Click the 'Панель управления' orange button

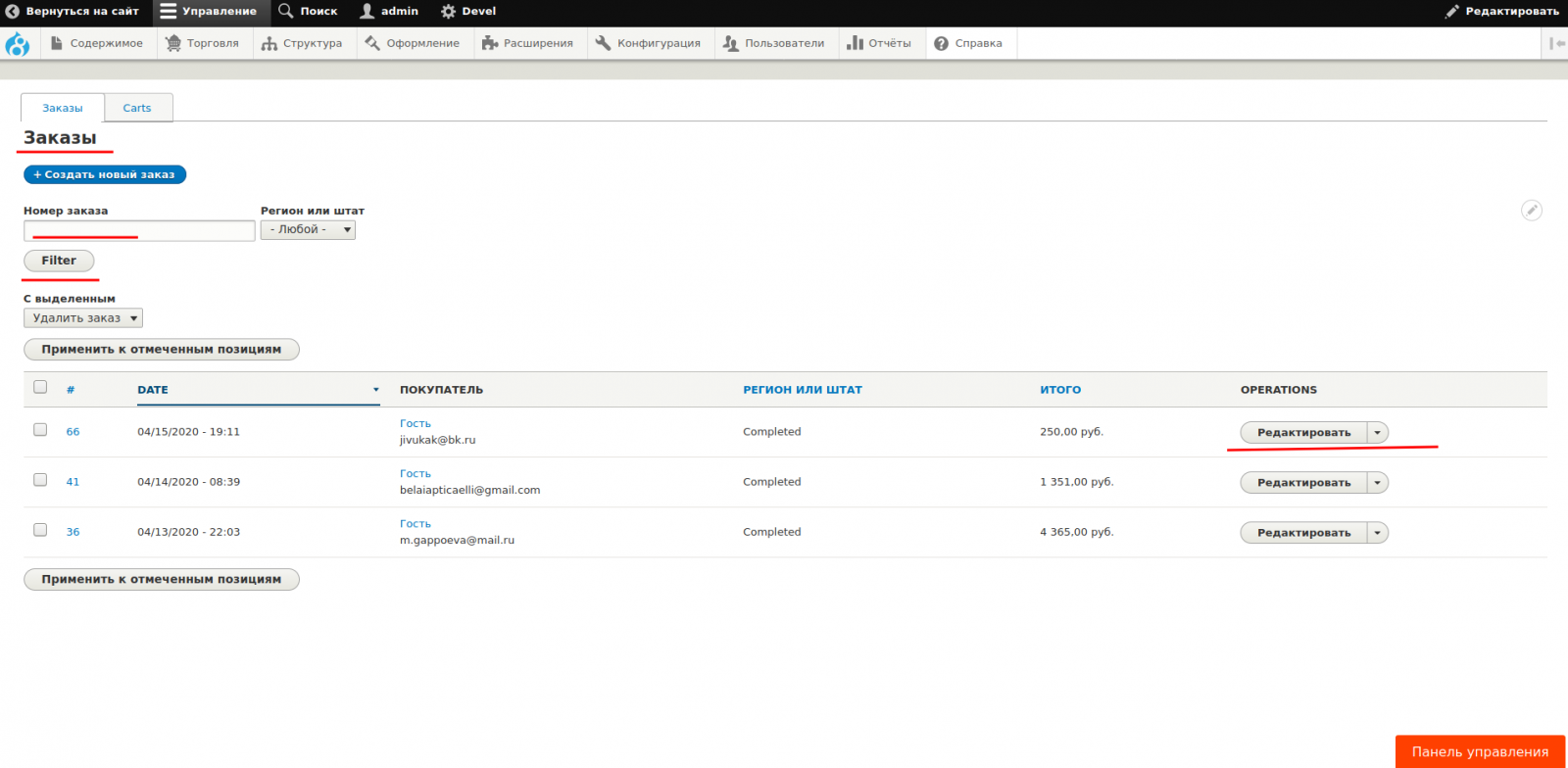[1480, 751]
